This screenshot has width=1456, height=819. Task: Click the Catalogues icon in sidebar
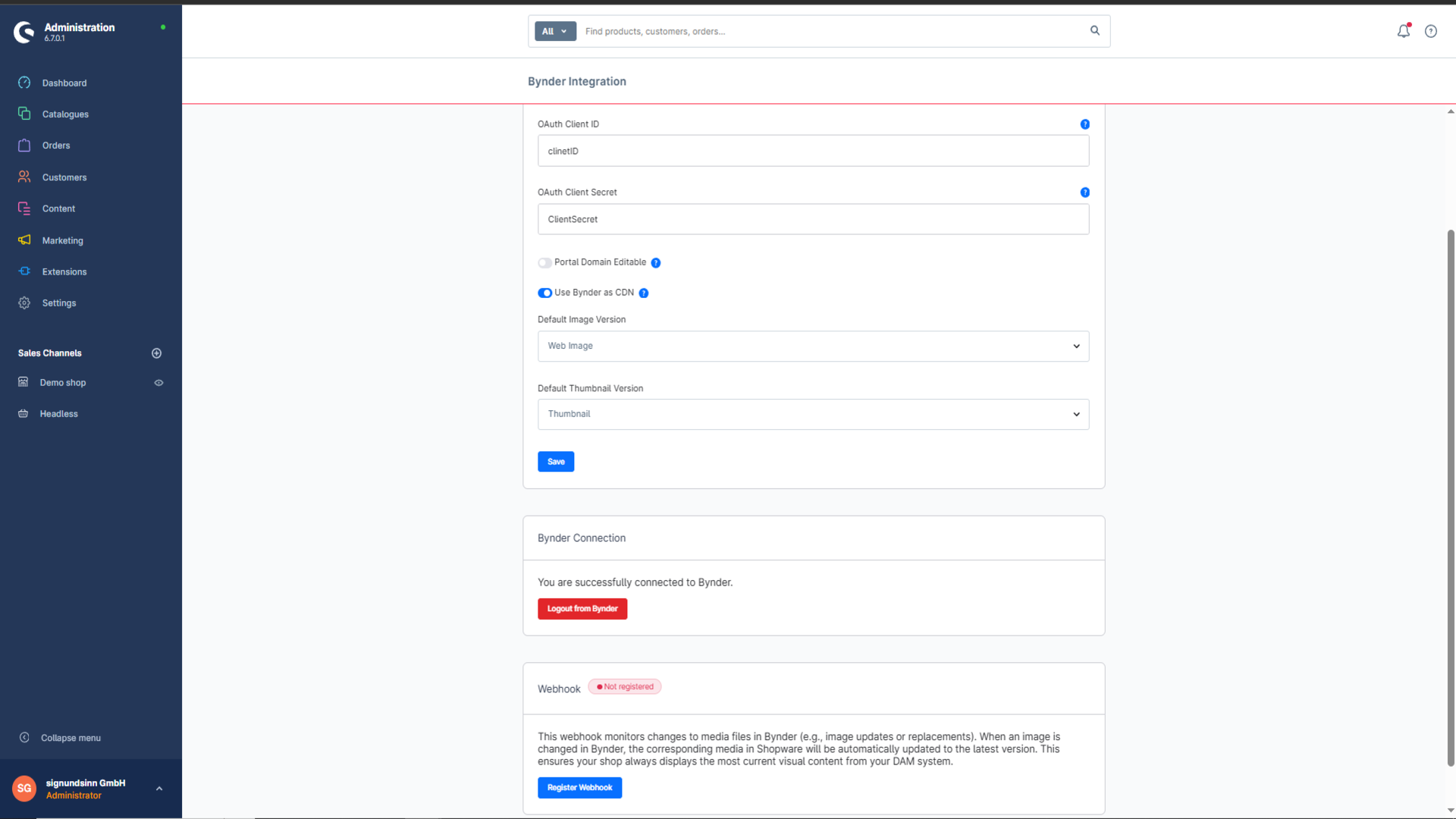[24, 114]
